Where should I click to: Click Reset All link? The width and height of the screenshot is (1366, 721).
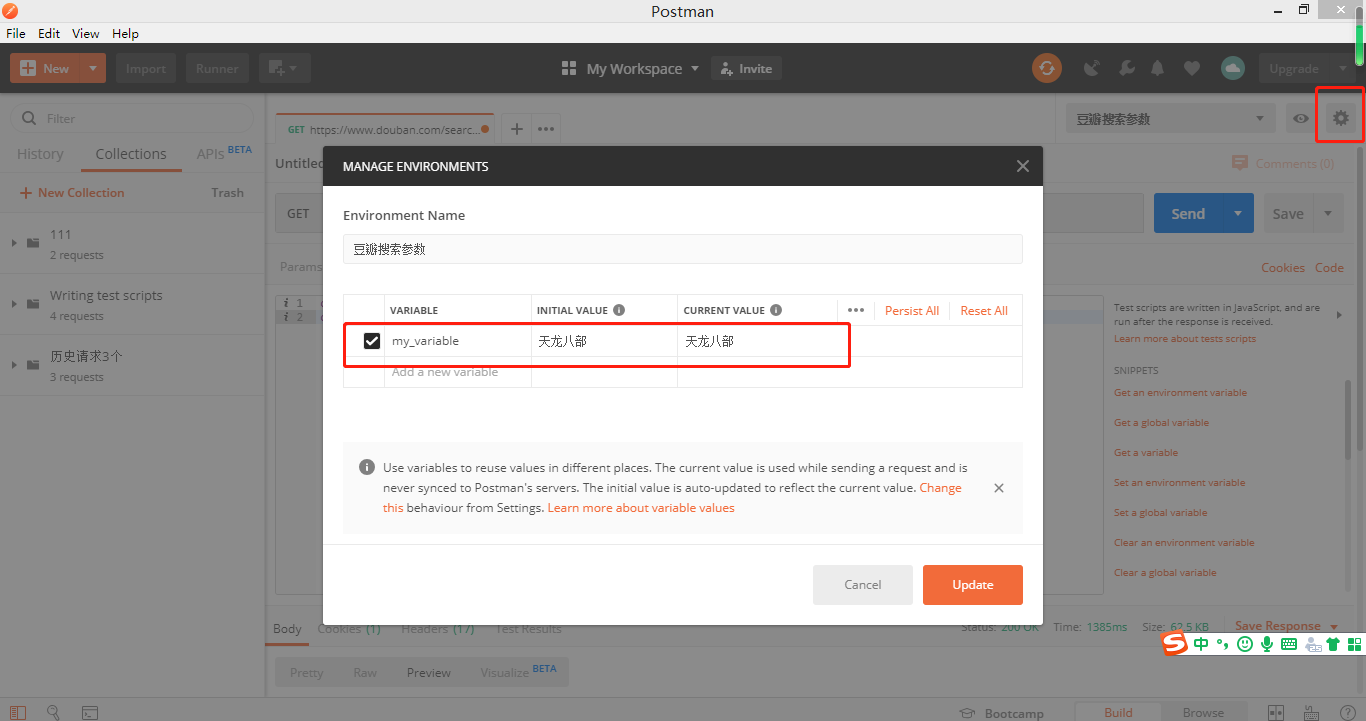click(x=984, y=311)
